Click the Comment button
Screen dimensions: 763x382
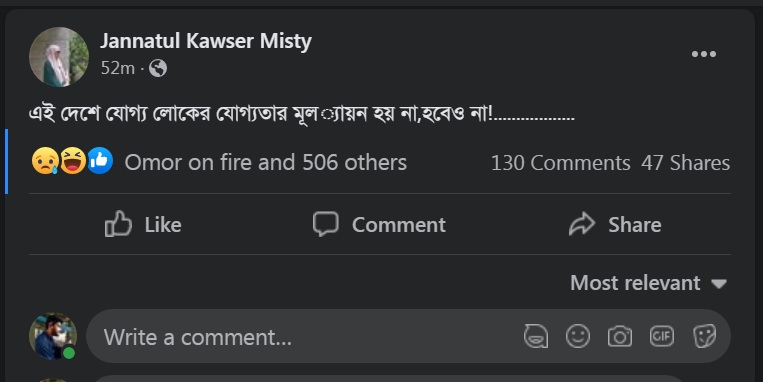(x=379, y=224)
